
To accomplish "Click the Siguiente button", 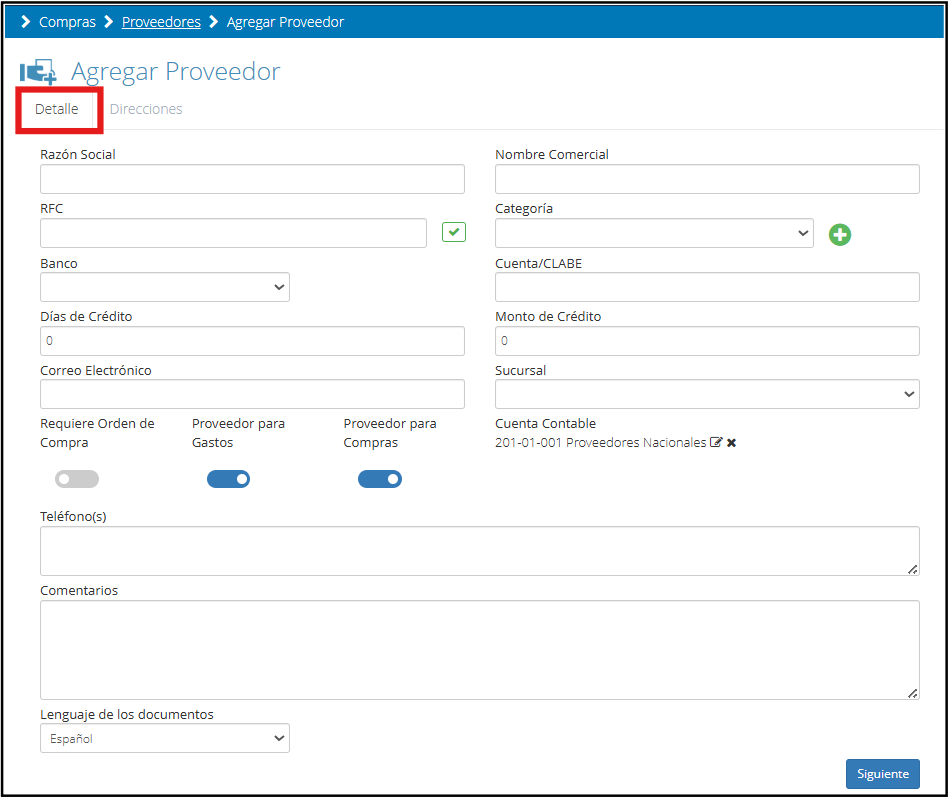I will pos(882,774).
